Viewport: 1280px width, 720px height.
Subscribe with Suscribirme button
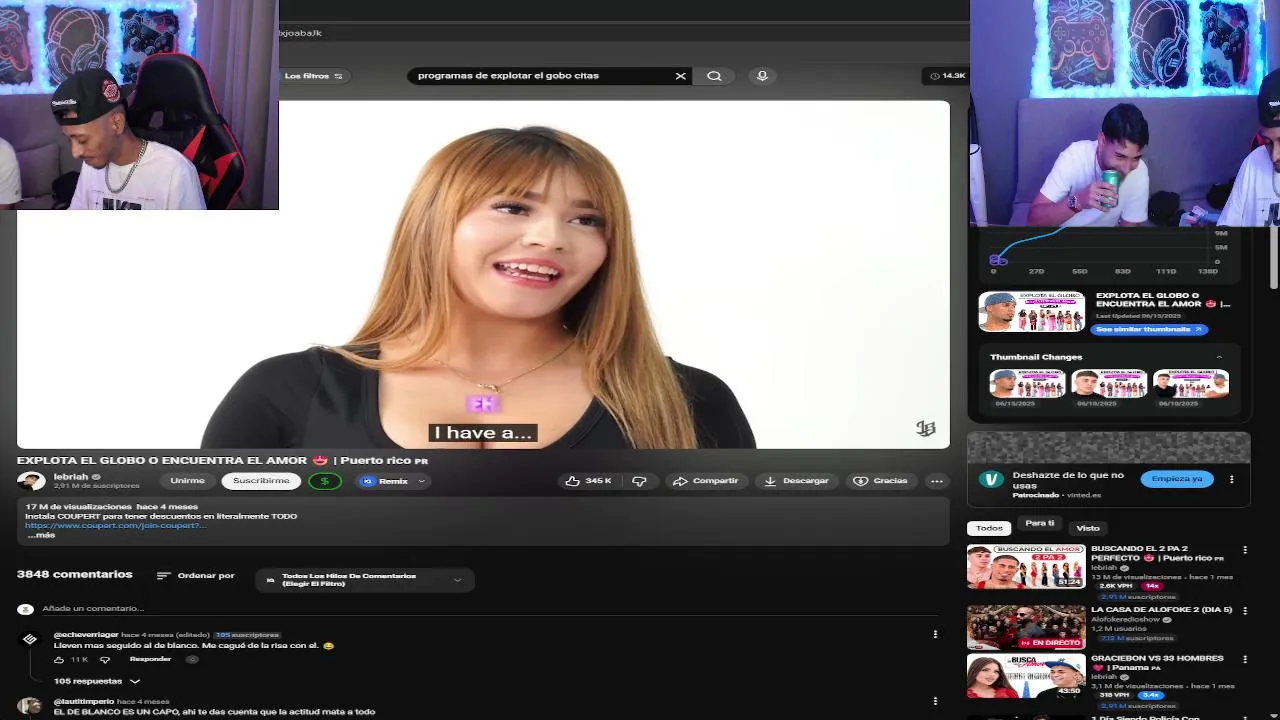click(261, 481)
